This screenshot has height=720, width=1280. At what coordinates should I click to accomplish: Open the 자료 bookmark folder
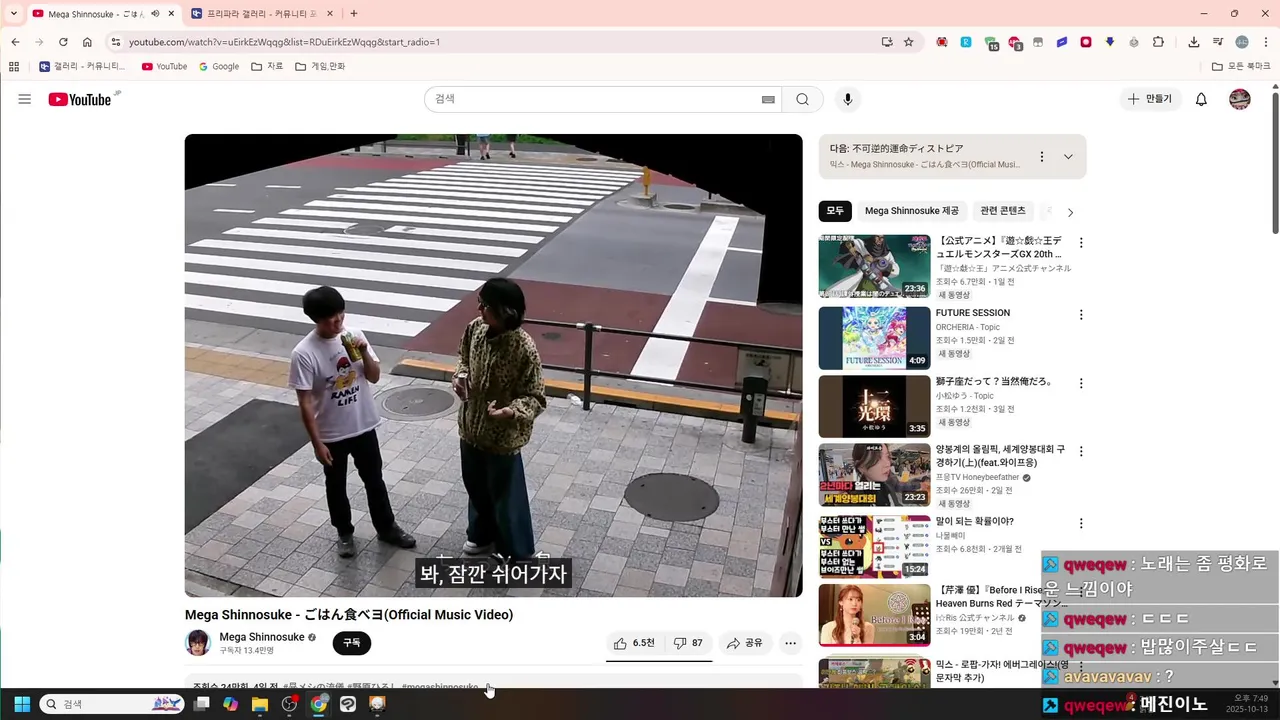267,66
